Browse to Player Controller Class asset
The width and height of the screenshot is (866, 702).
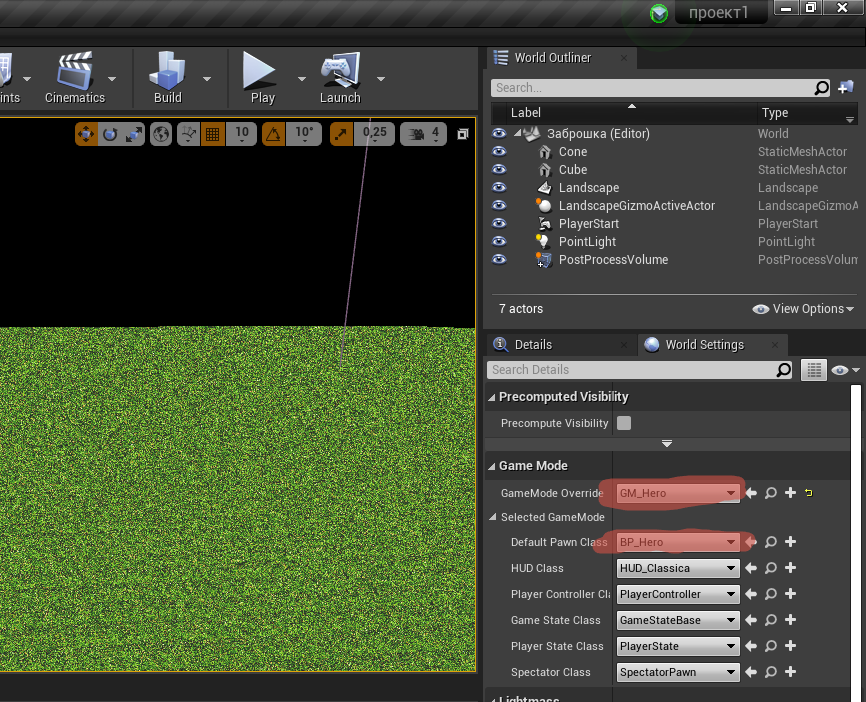(770, 594)
